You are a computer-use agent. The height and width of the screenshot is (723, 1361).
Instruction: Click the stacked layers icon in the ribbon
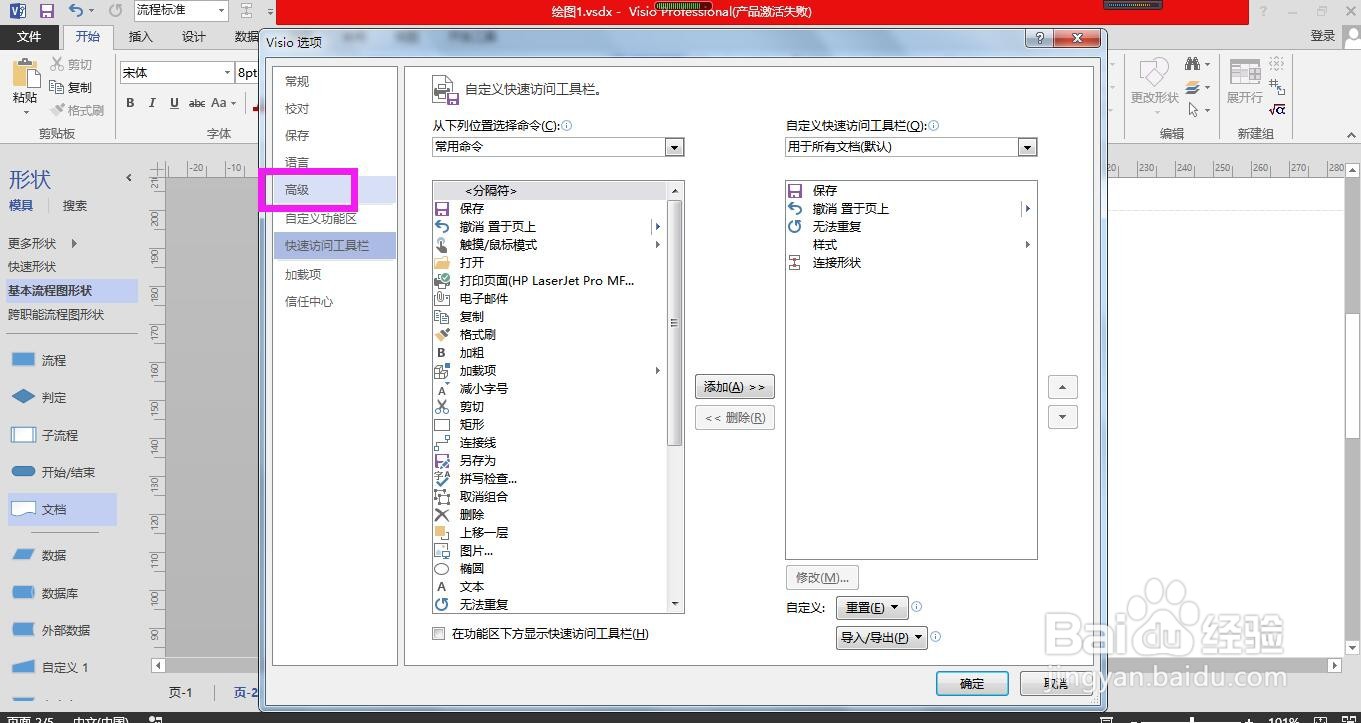coord(1192,88)
